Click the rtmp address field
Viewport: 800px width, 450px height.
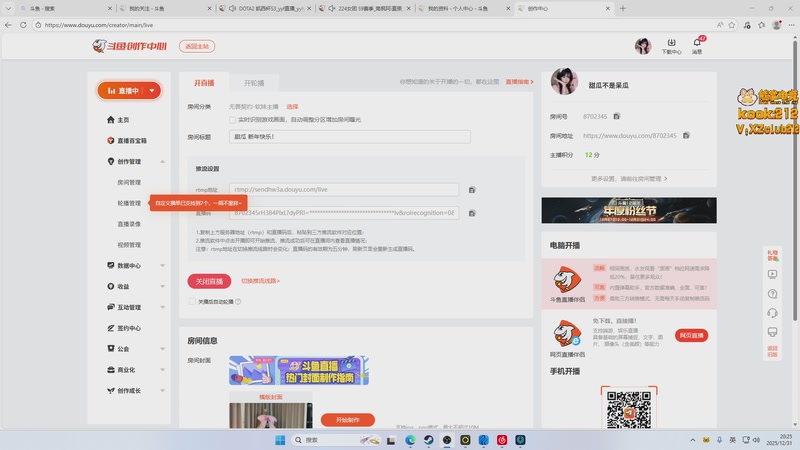coord(344,189)
